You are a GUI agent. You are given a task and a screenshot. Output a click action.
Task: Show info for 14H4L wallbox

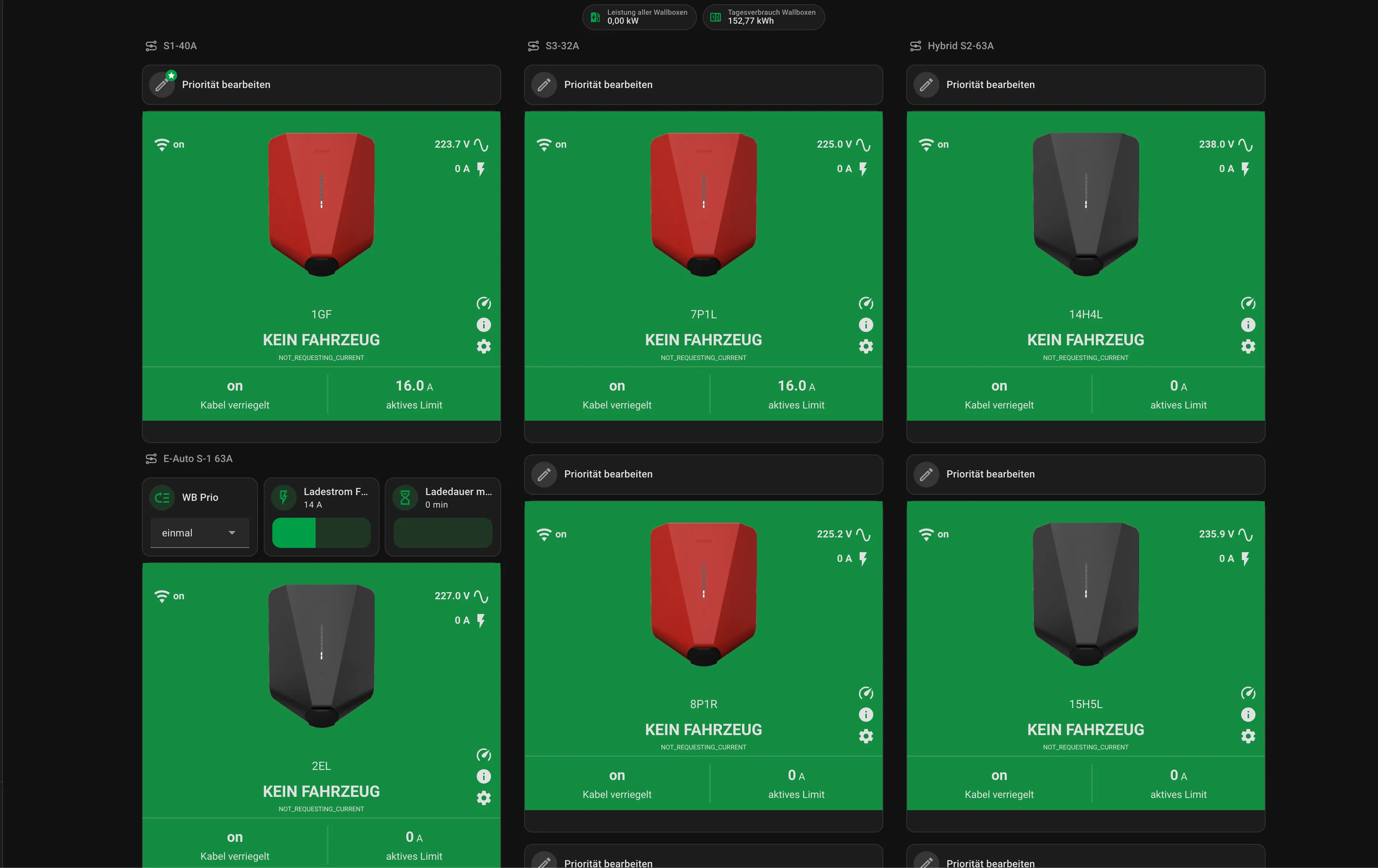click(x=1248, y=325)
